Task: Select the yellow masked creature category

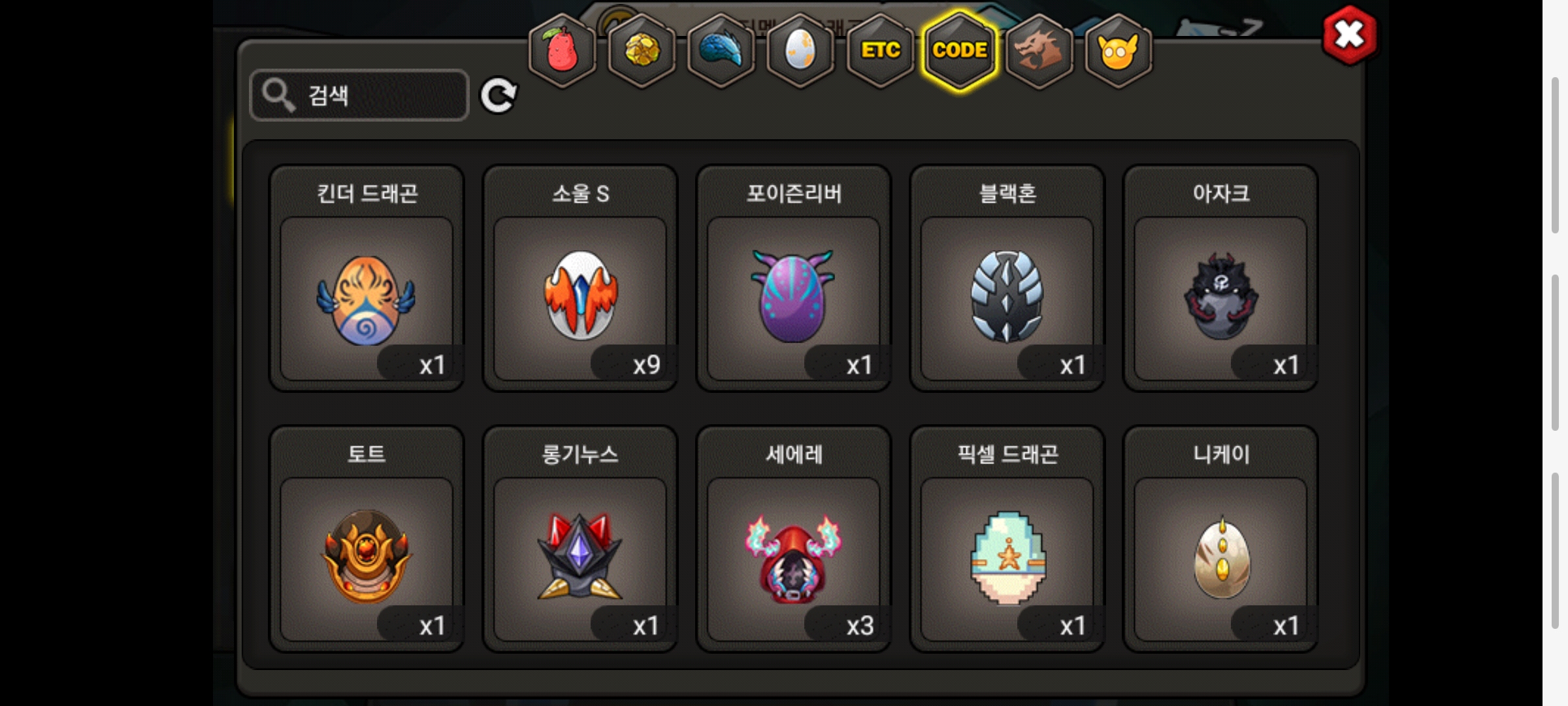Action: point(1119,51)
